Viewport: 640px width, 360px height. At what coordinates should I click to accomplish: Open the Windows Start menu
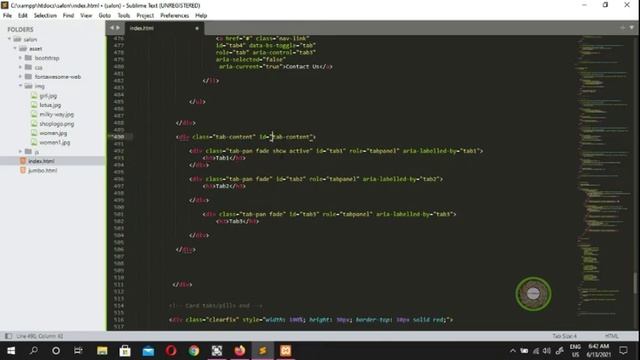(x=11, y=351)
